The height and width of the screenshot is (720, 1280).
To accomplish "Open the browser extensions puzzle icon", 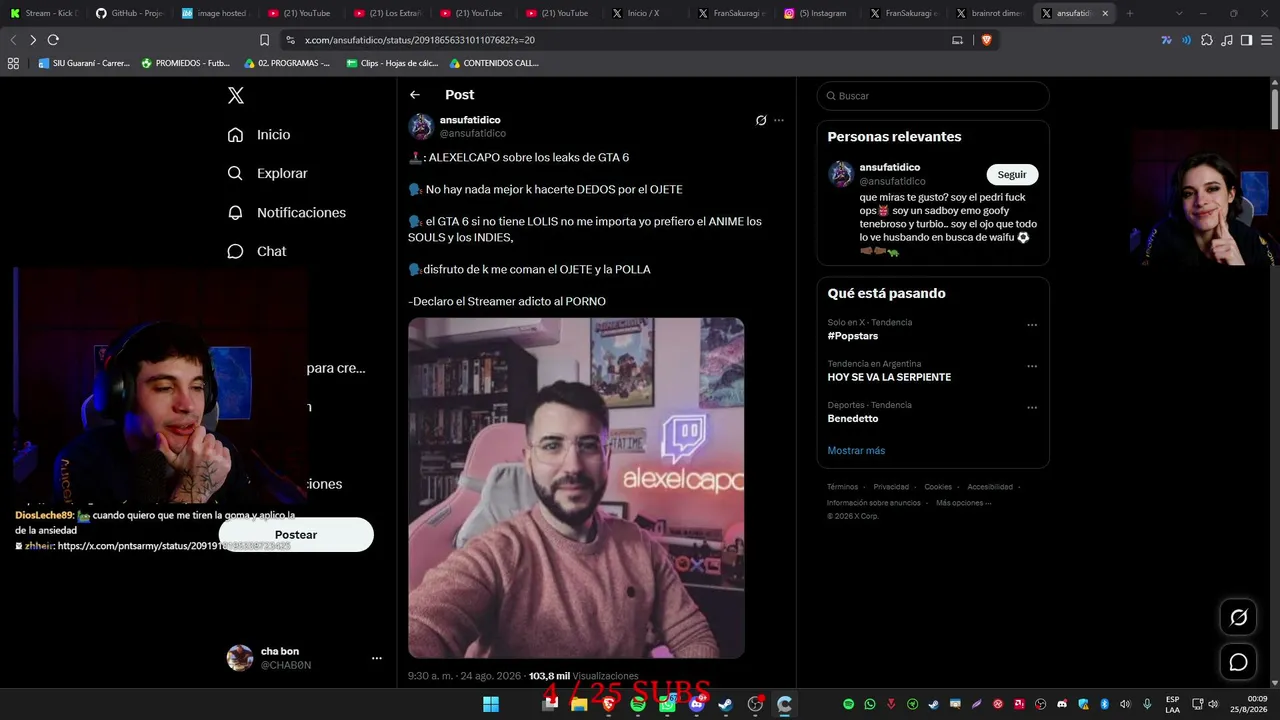I will [x=1207, y=40].
